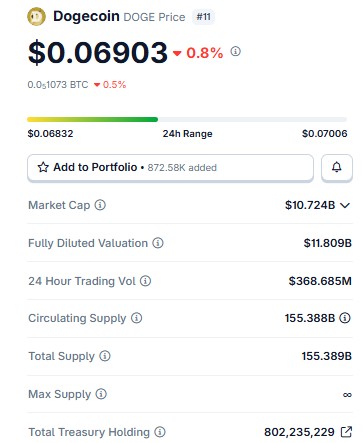This screenshot has height=443, width=363.
Task: Click the Market Cap info icon
Action: point(100,205)
